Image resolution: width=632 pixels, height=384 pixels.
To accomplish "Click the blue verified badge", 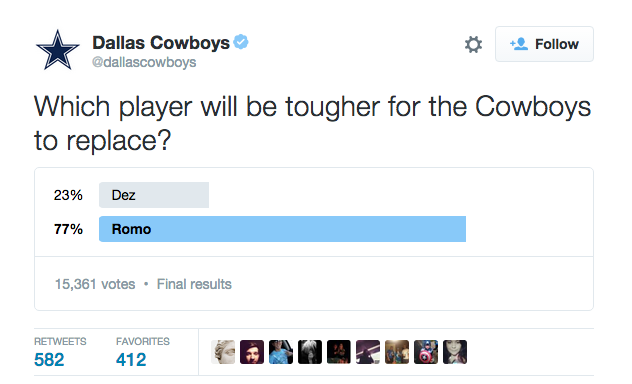I will [x=241, y=42].
